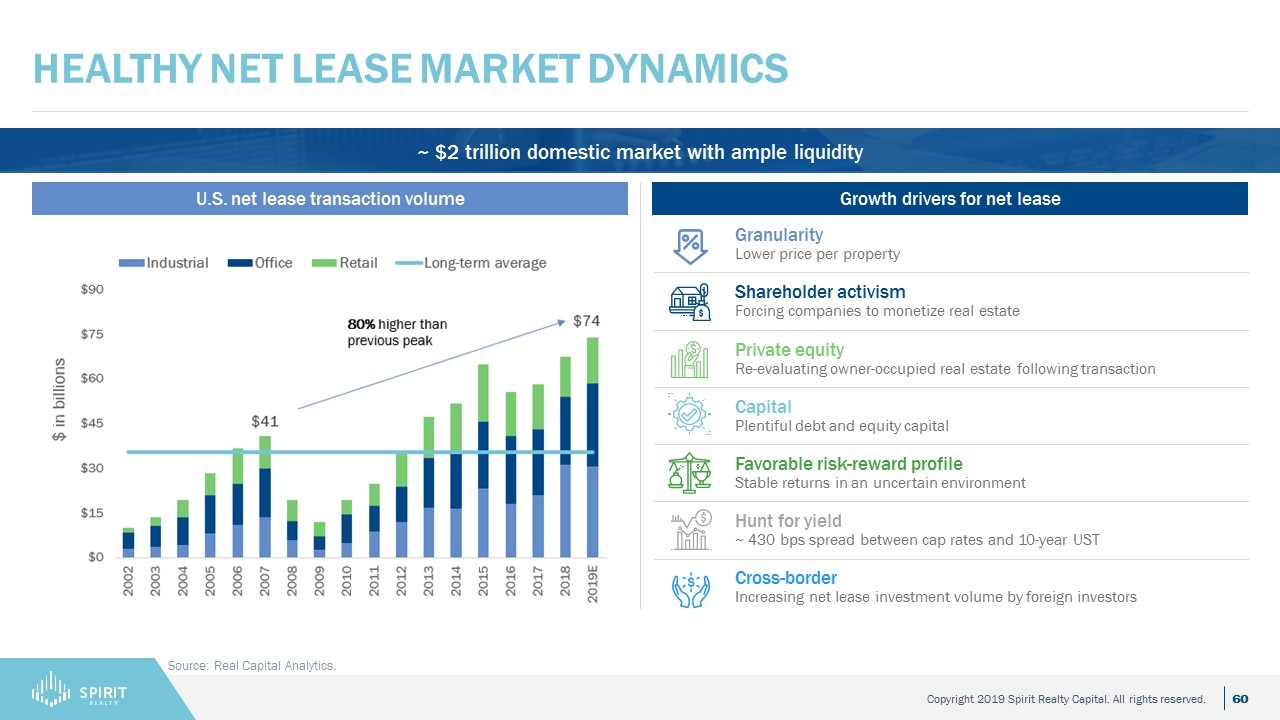Click the Office legend color swatch
The height and width of the screenshot is (720, 1280).
tap(240, 263)
